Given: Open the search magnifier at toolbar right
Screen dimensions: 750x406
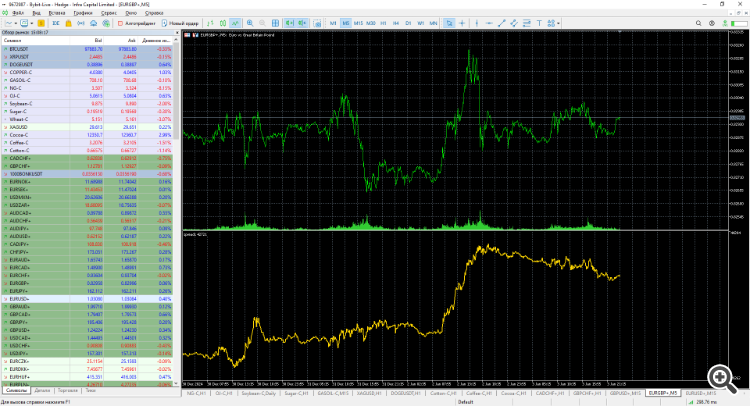Looking at the screenshot, I should pos(699,23).
